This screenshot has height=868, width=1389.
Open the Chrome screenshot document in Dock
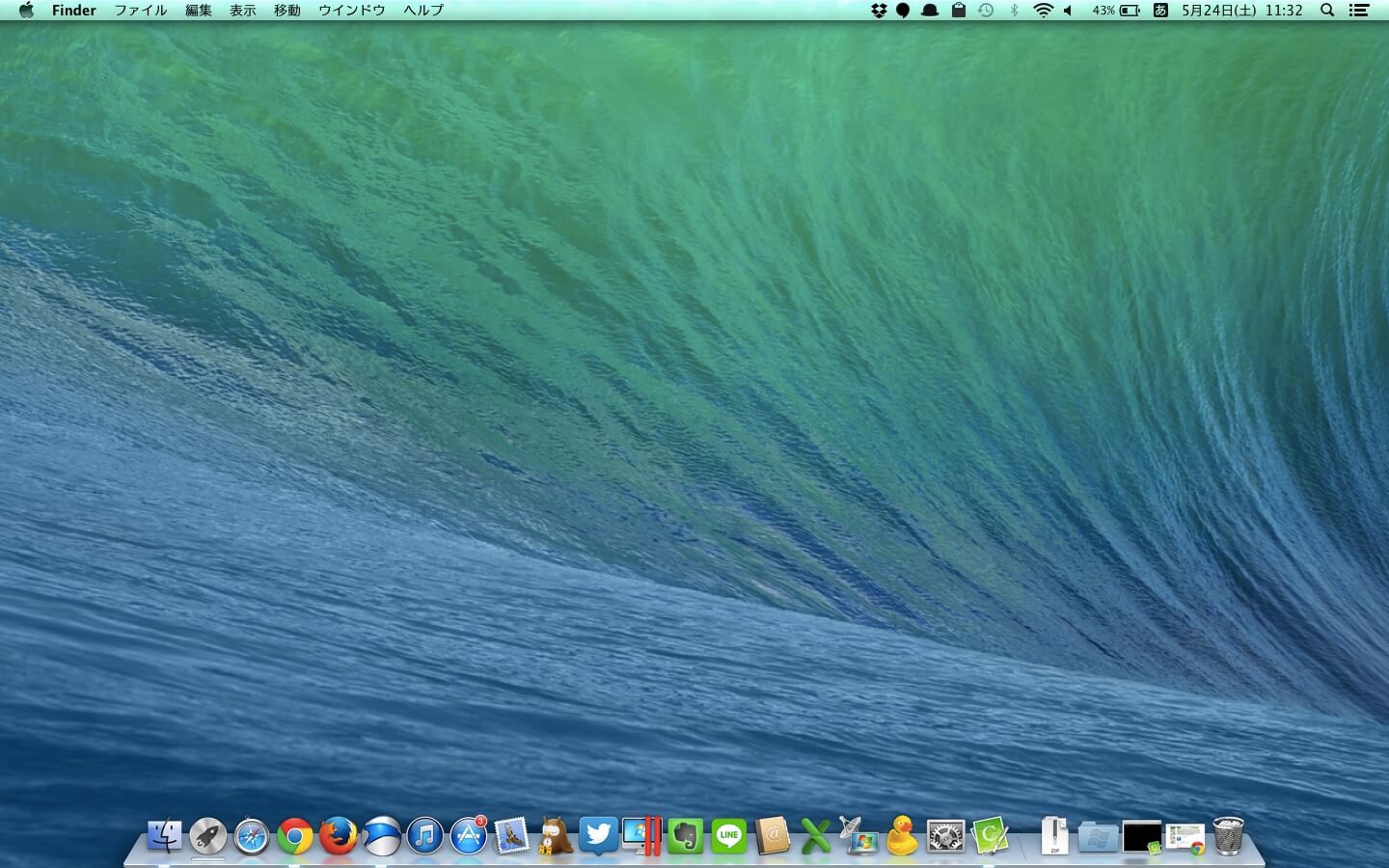(1185, 838)
